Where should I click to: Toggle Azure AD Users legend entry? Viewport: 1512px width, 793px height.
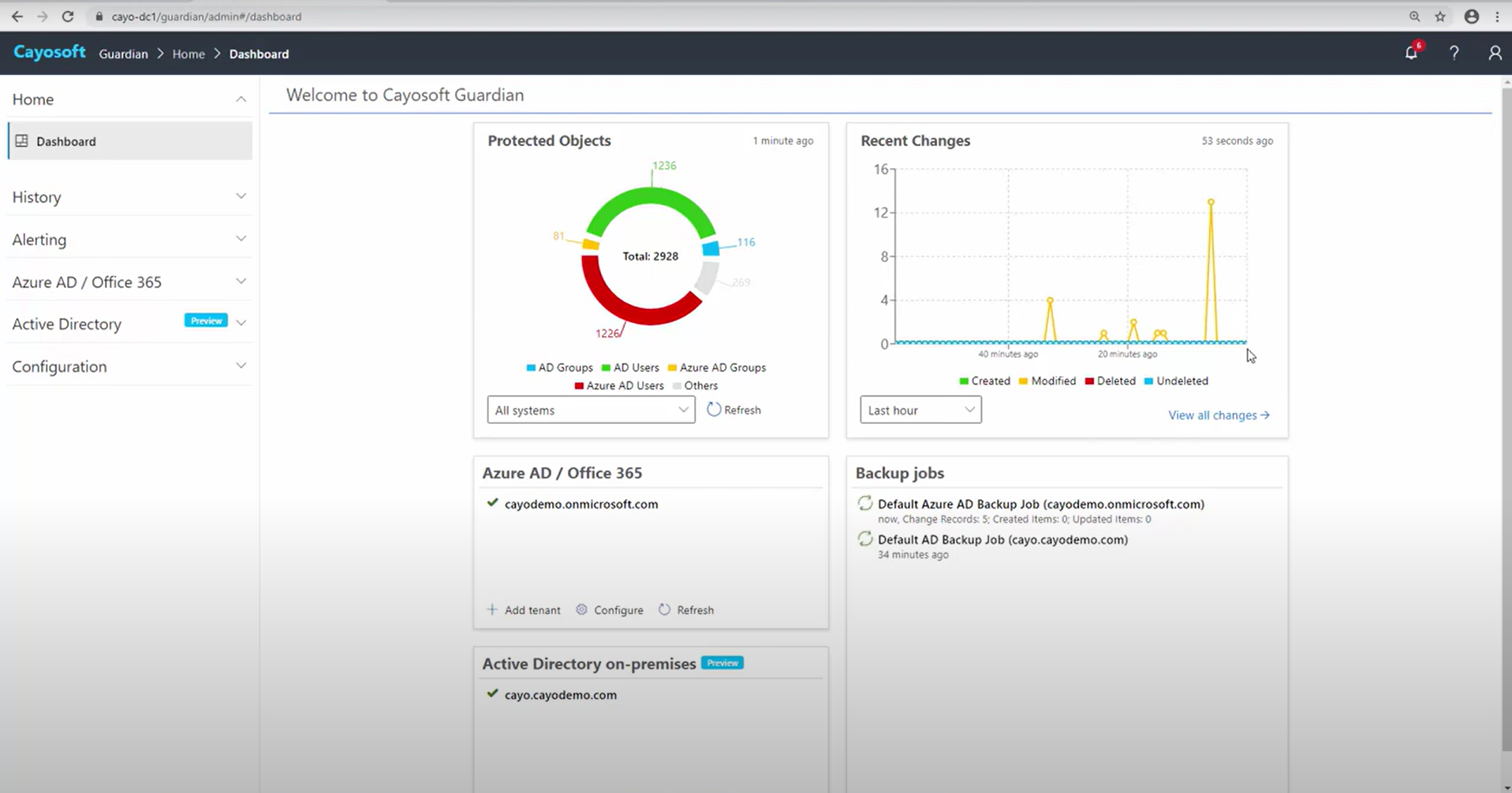[619, 385]
